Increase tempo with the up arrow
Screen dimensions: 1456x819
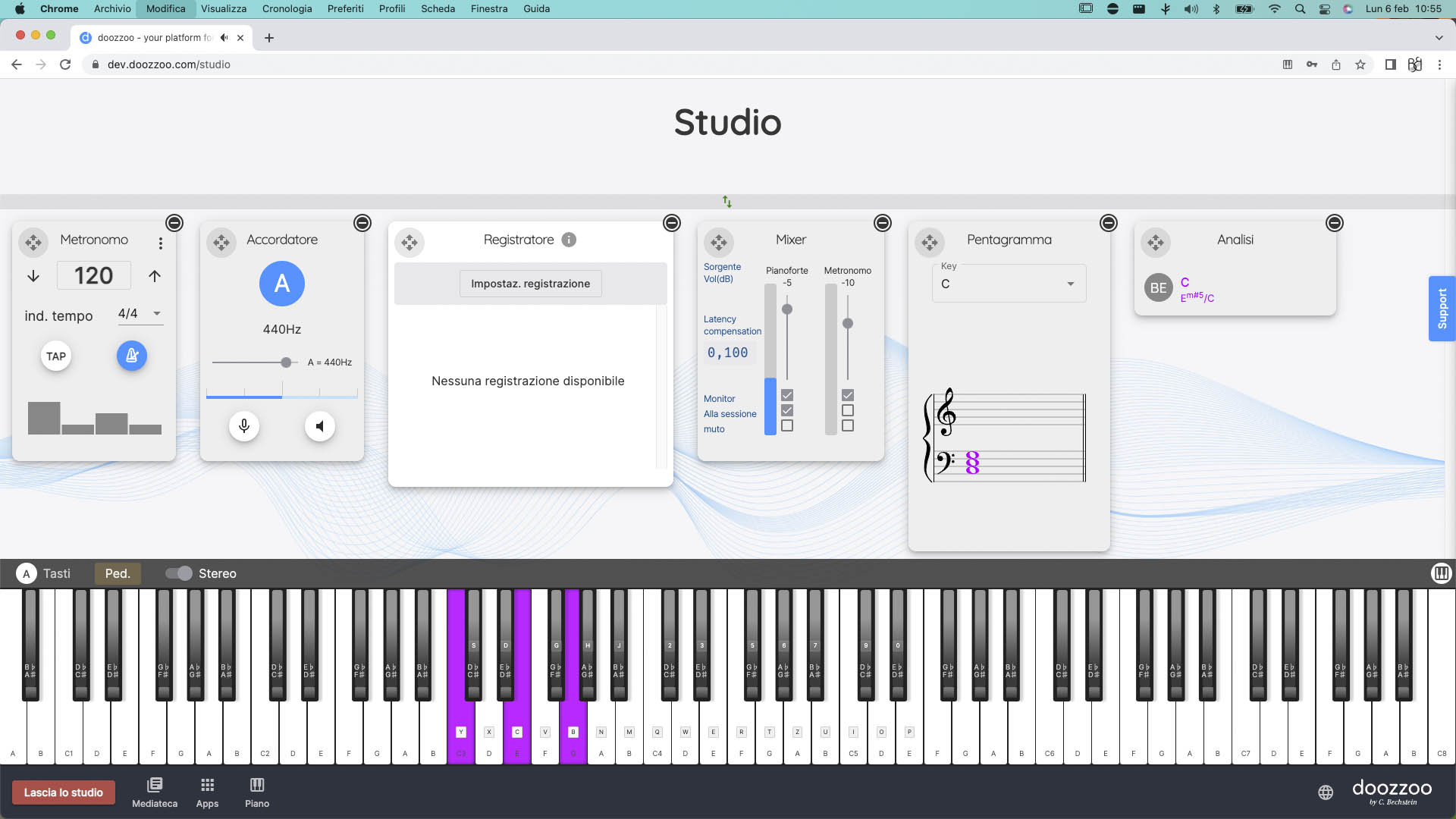[x=155, y=276]
